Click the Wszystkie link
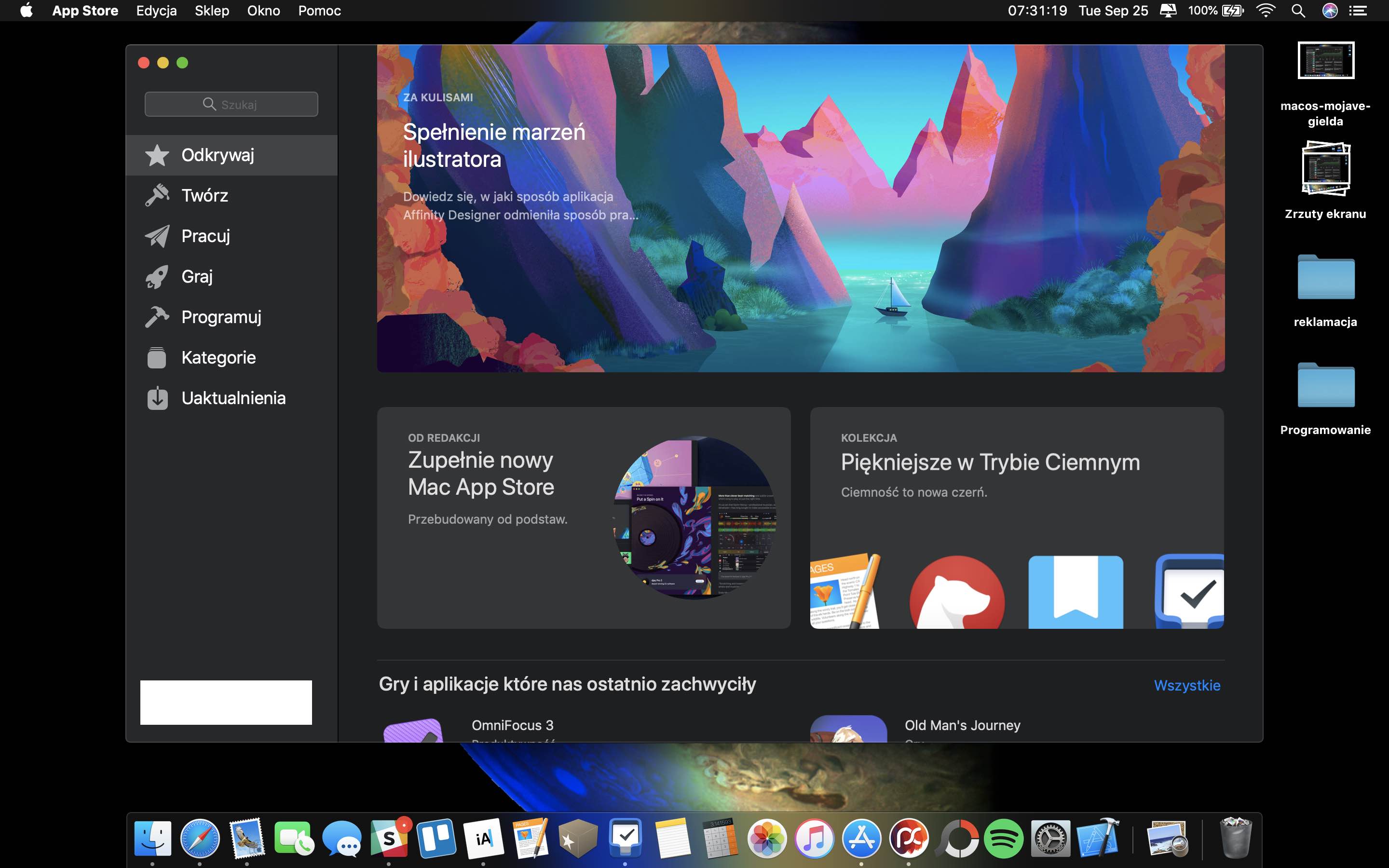Image resolution: width=1389 pixels, height=868 pixels. [x=1187, y=685]
